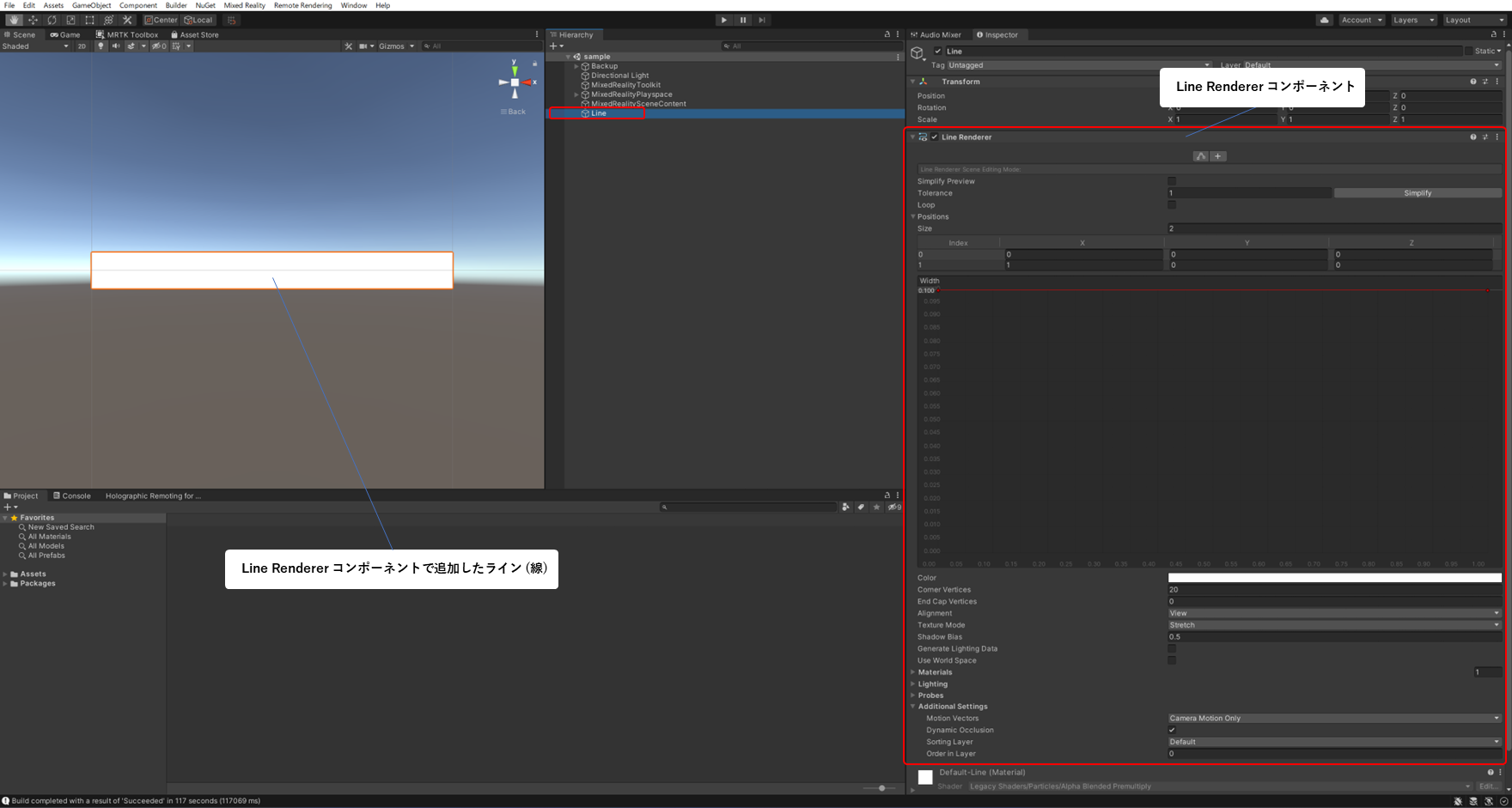1512x808 pixels.
Task: Disable Dynamic Occlusion under Additional Settings
Action: click(1172, 730)
